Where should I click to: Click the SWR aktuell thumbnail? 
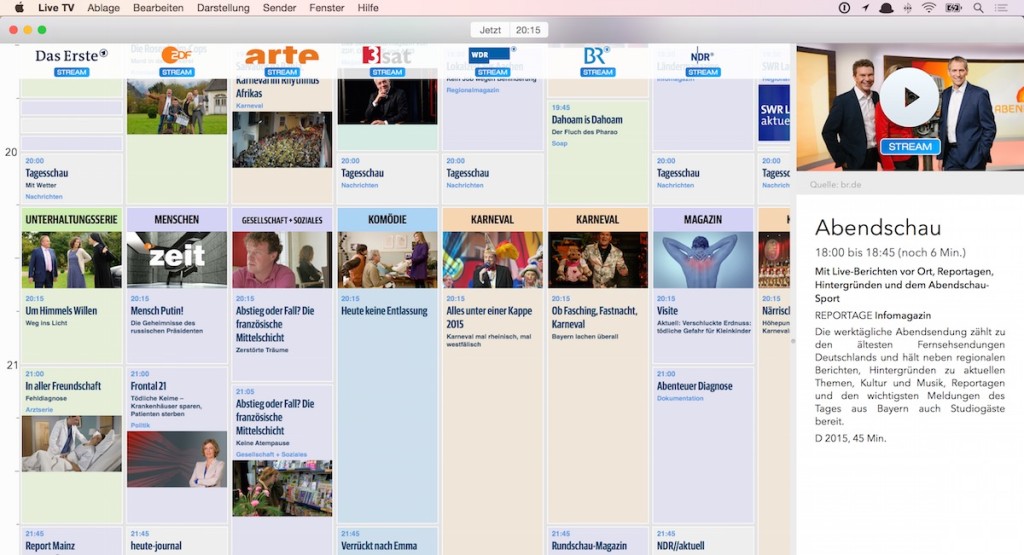pos(774,113)
